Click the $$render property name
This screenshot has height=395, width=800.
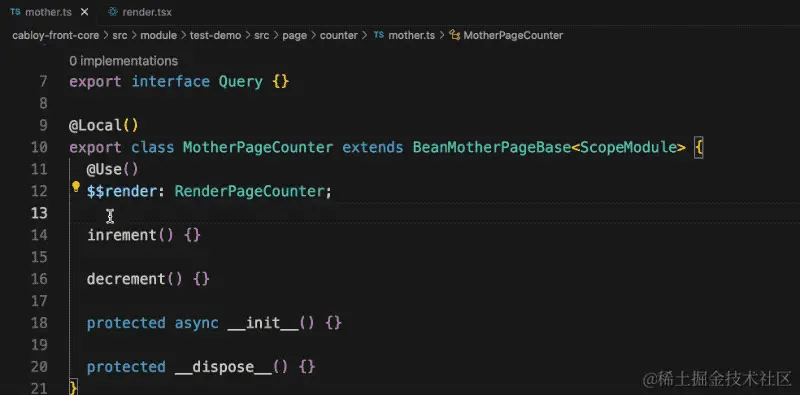pos(121,191)
